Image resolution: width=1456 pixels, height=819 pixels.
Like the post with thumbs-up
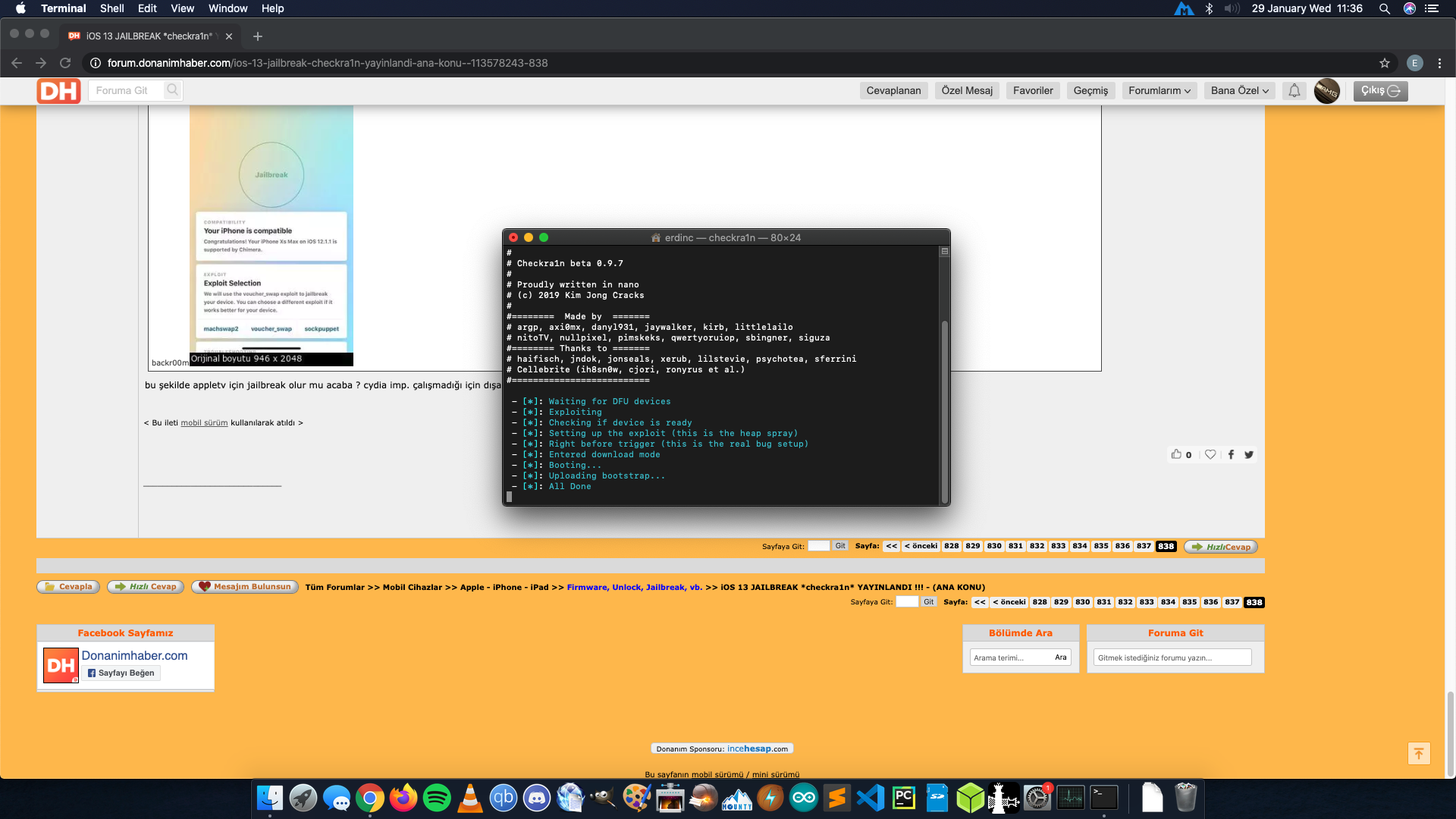[x=1176, y=454]
